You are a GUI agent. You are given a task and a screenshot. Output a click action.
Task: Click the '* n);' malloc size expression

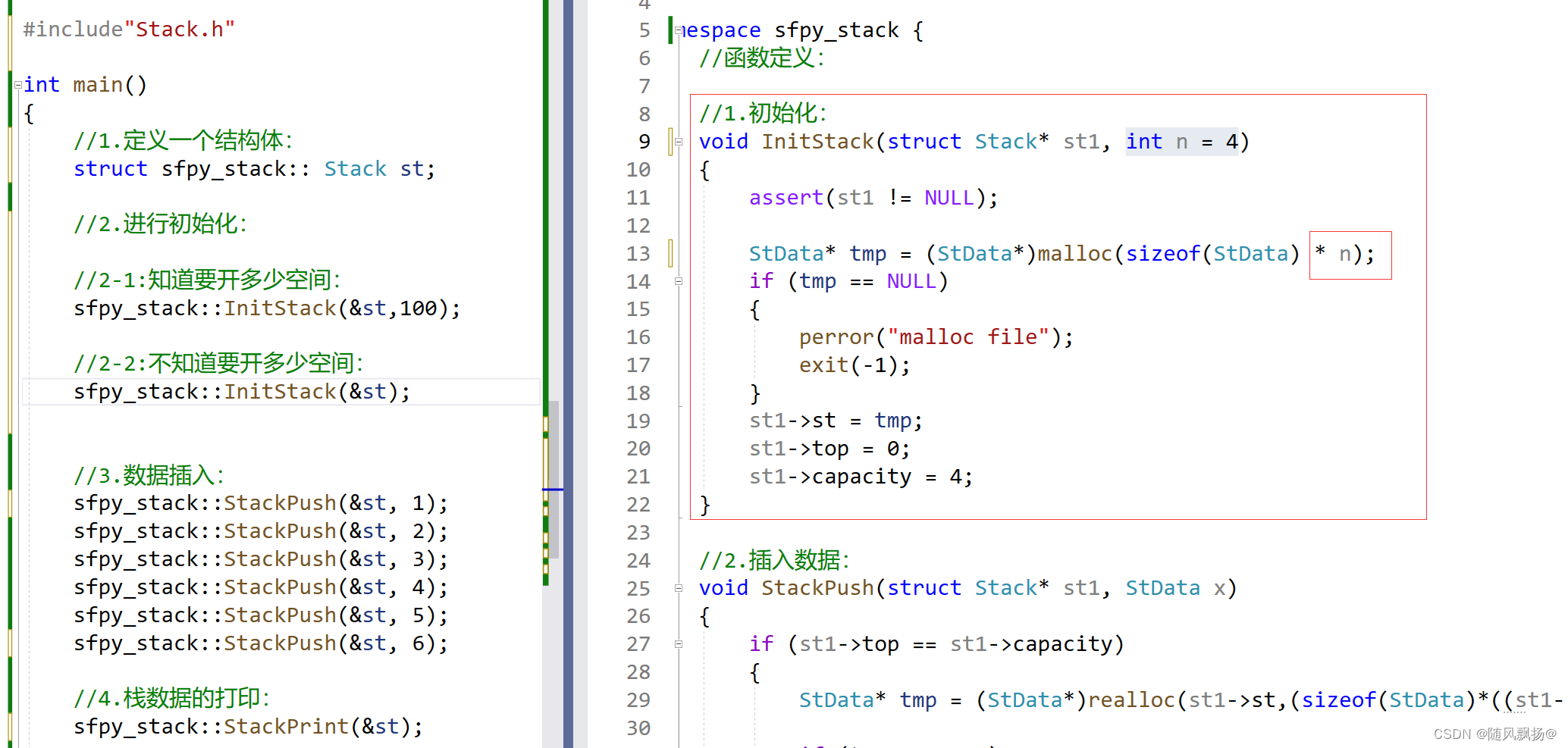tap(1345, 254)
